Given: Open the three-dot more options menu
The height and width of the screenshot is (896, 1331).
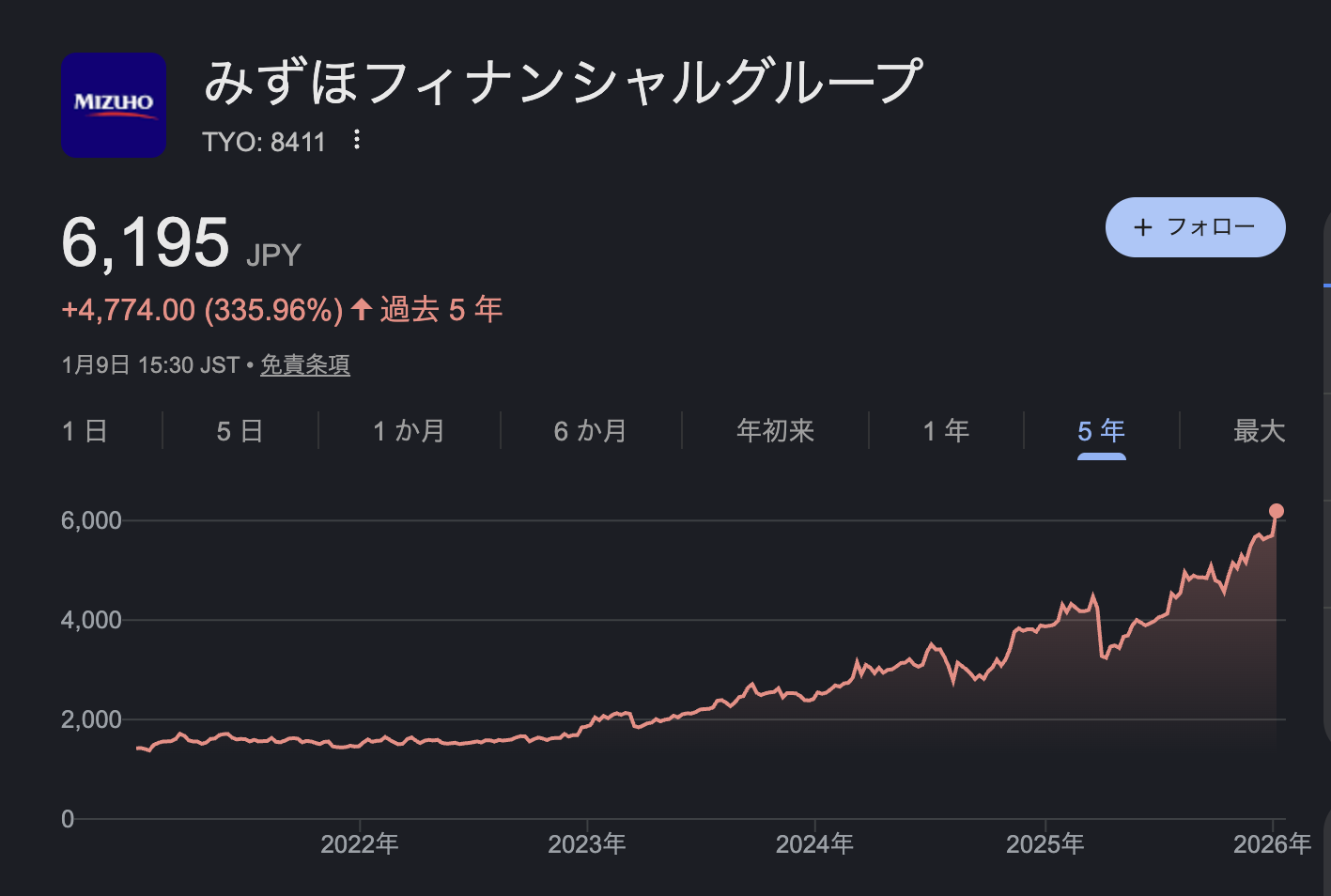Looking at the screenshot, I should [x=357, y=141].
